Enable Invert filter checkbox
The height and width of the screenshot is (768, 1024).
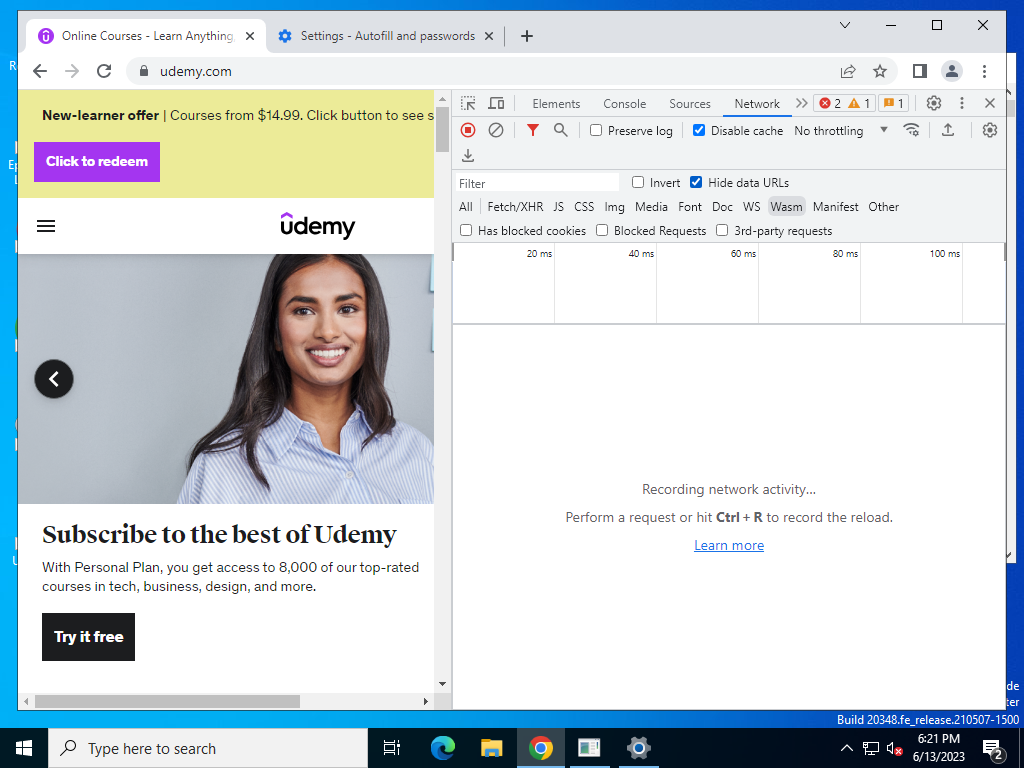coord(638,182)
